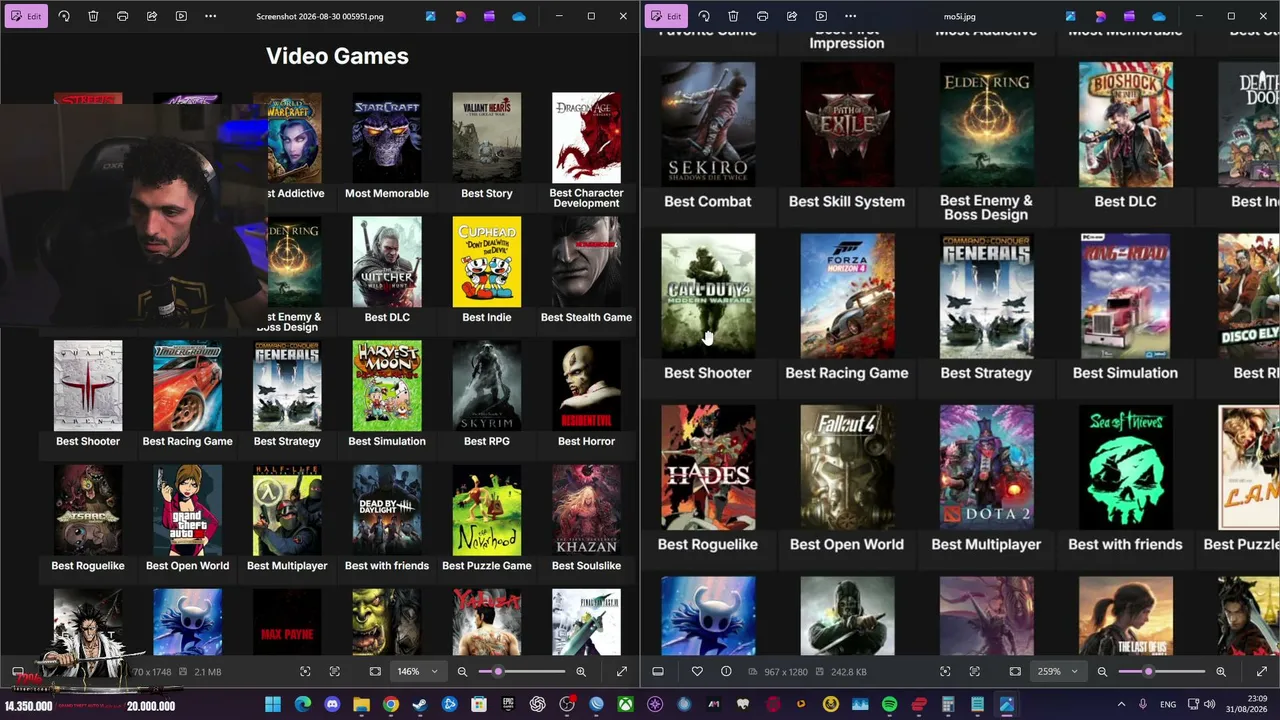This screenshot has height=720, width=1280.
Task: Share mo5i.jpg from the right window
Action: (792, 16)
